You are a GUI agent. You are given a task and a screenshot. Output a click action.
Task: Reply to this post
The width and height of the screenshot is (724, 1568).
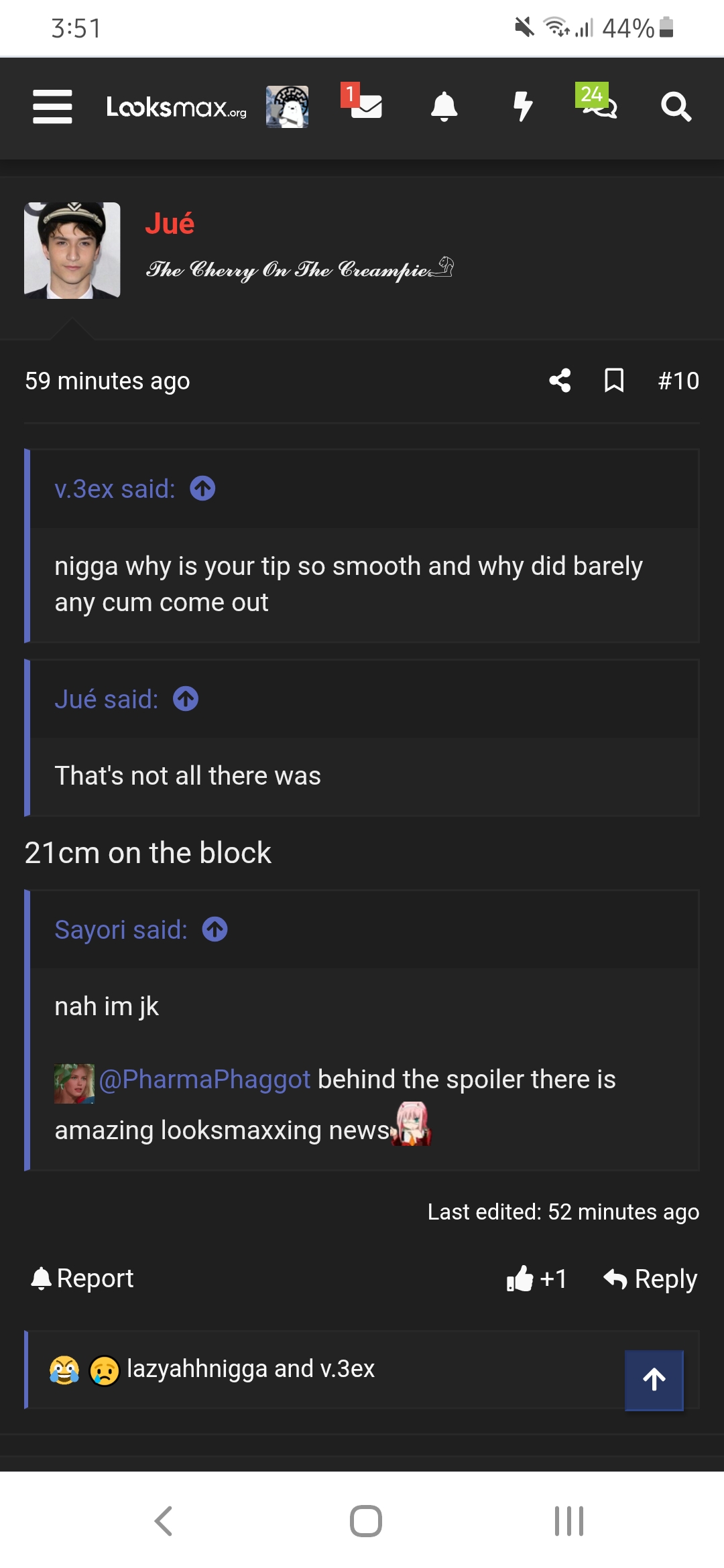coord(650,1279)
